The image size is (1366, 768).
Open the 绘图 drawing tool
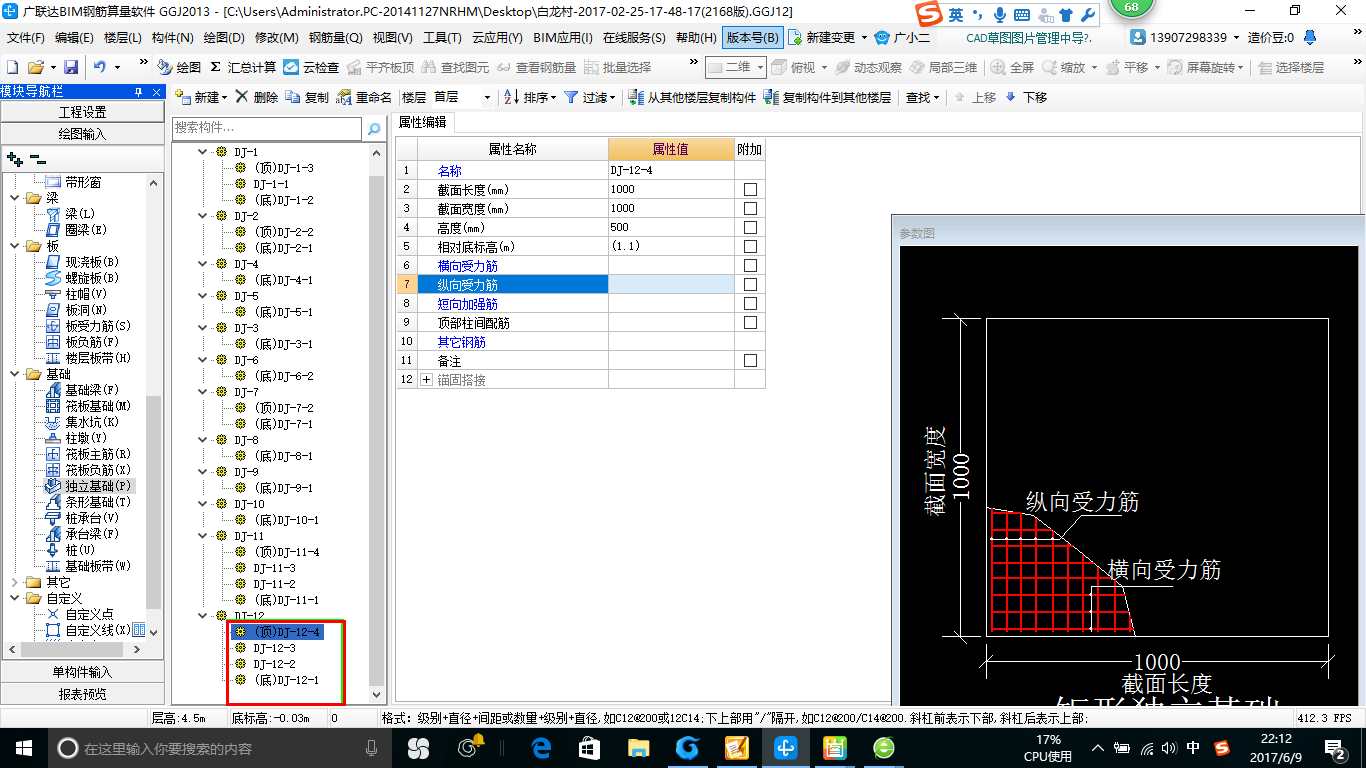point(179,67)
